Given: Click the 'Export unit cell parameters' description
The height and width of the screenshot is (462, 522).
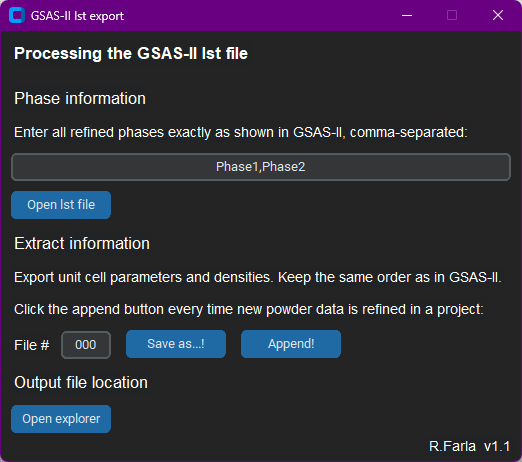Looking at the screenshot, I should click(x=258, y=277).
